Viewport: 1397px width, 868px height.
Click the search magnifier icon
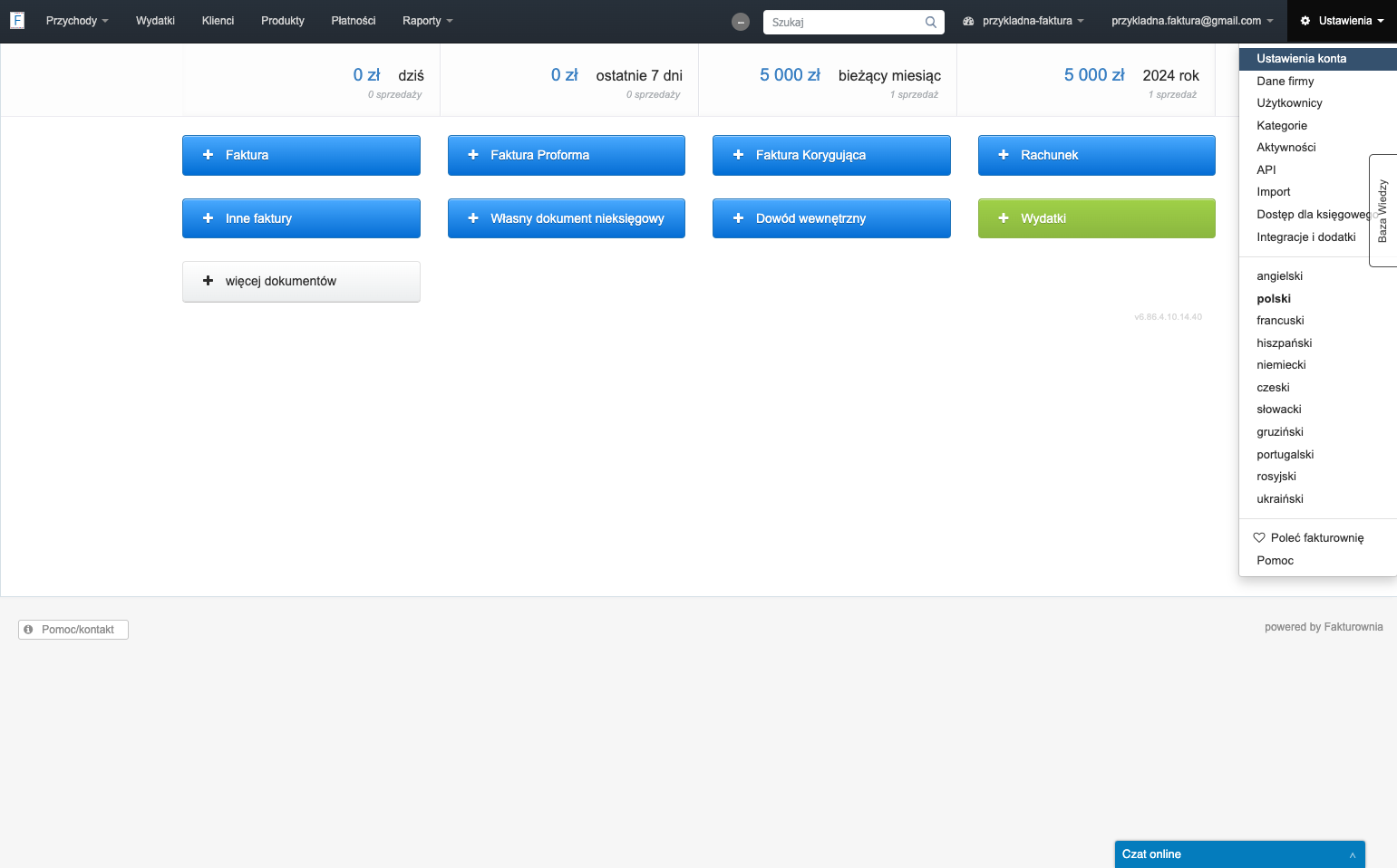(930, 22)
